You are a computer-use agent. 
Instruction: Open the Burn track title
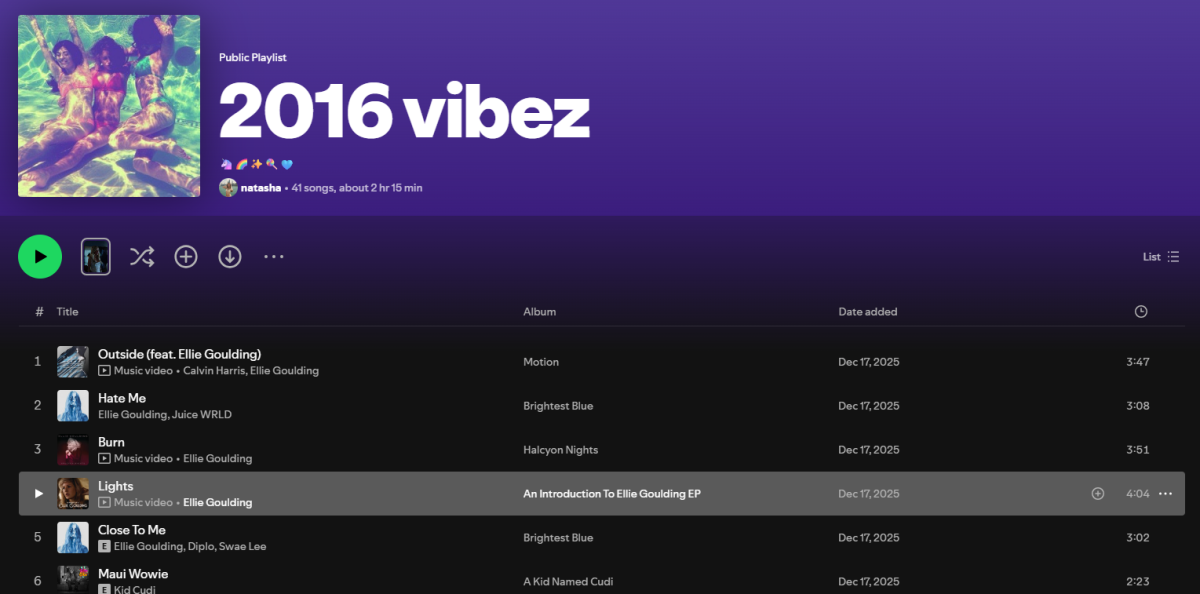[111, 442]
